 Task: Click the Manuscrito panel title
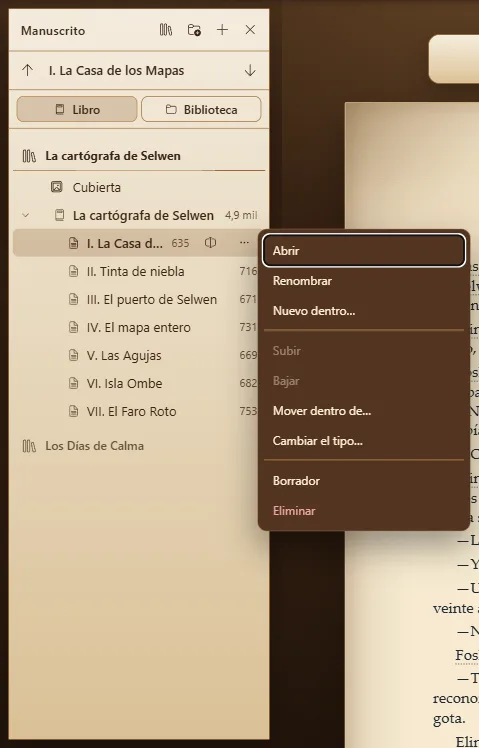pos(53,31)
